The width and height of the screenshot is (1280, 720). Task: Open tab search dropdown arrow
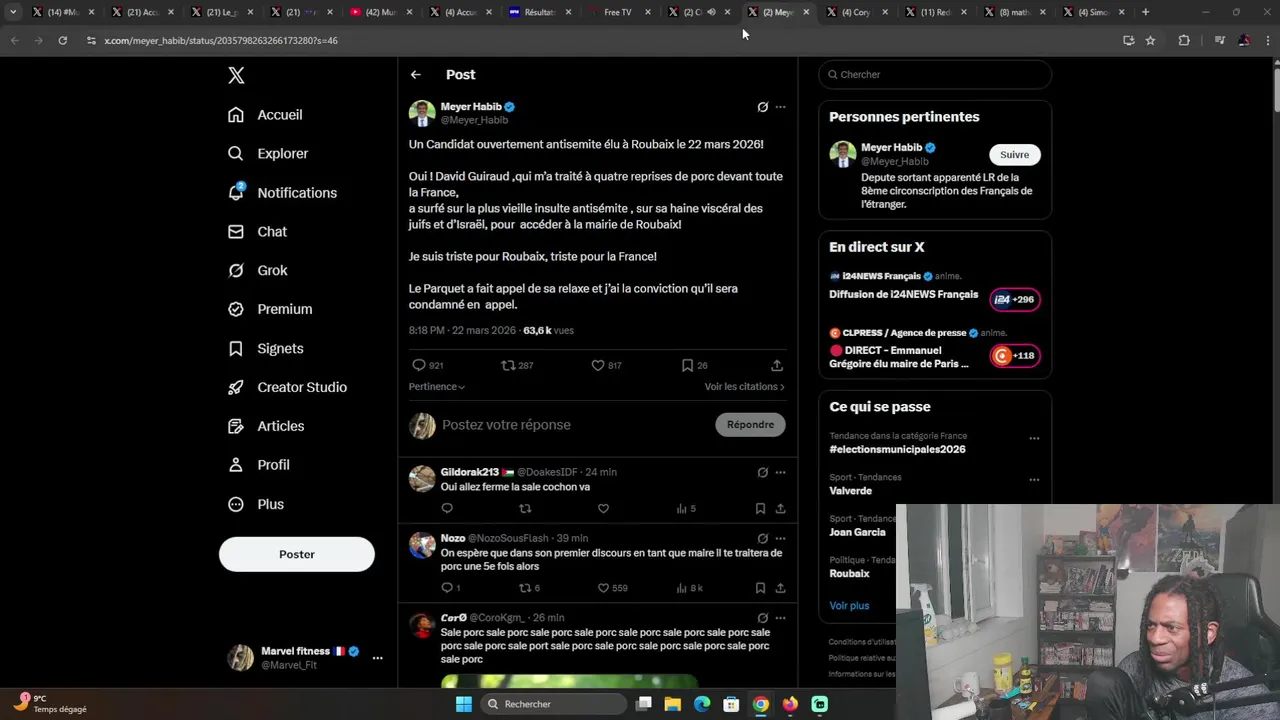(x=13, y=12)
